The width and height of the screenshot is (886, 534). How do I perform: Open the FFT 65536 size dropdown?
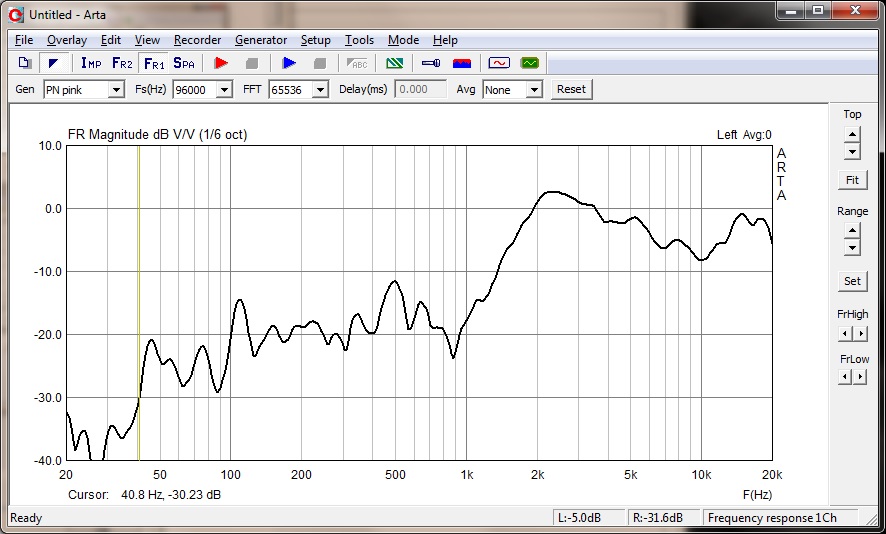click(320, 89)
